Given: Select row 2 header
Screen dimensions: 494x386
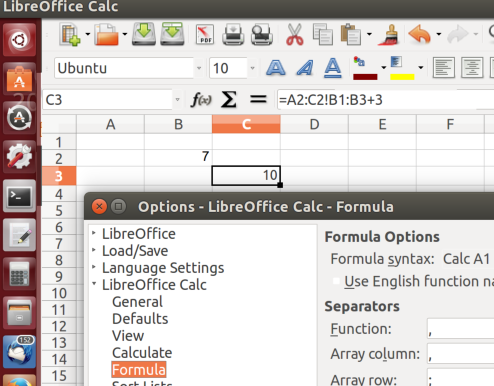Looking at the screenshot, I should (x=59, y=158).
